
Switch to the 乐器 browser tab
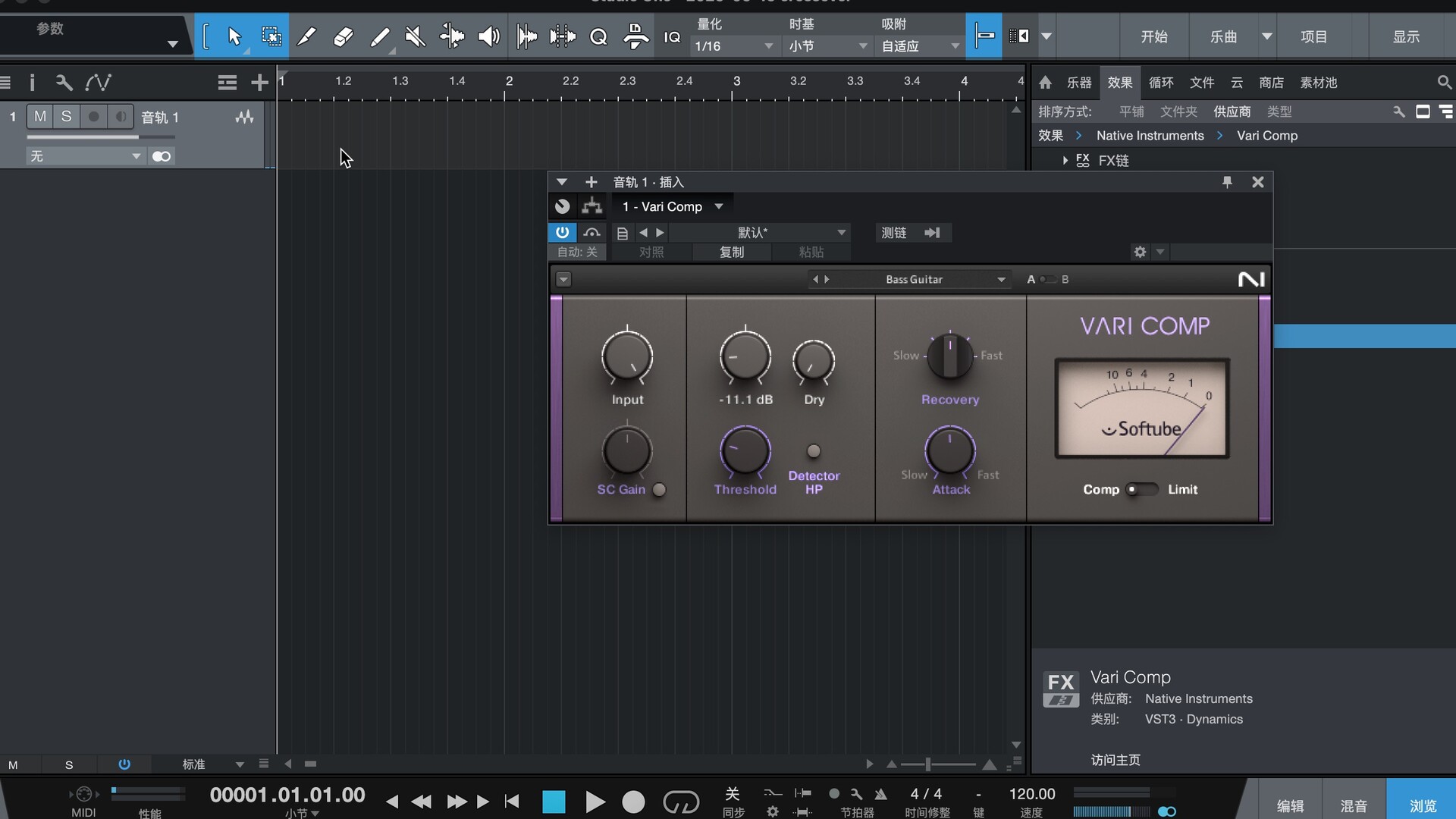tap(1079, 83)
